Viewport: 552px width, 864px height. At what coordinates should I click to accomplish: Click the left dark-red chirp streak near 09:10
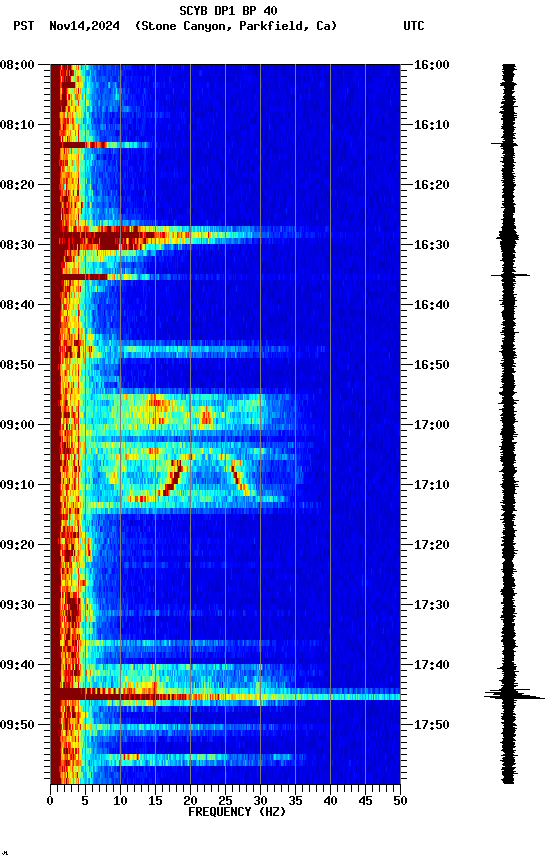[x=172, y=477]
